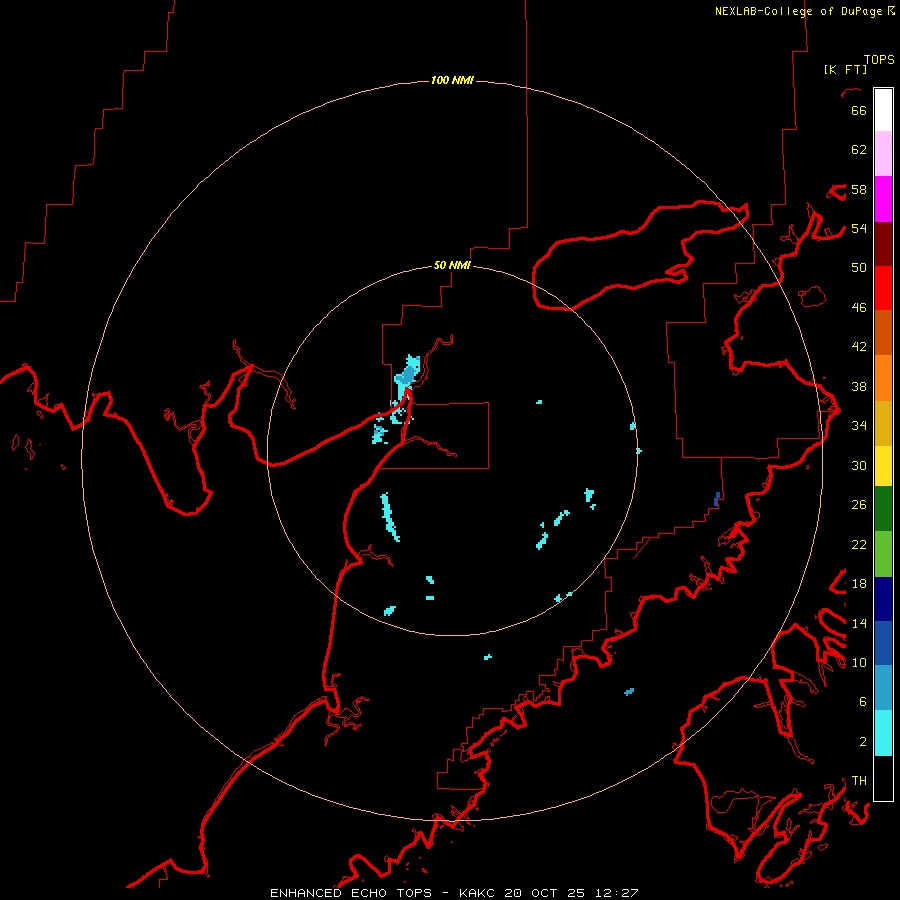Click the 50 NMI range ring label
The height and width of the screenshot is (900, 900).
pyautogui.click(x=452, y=265)
